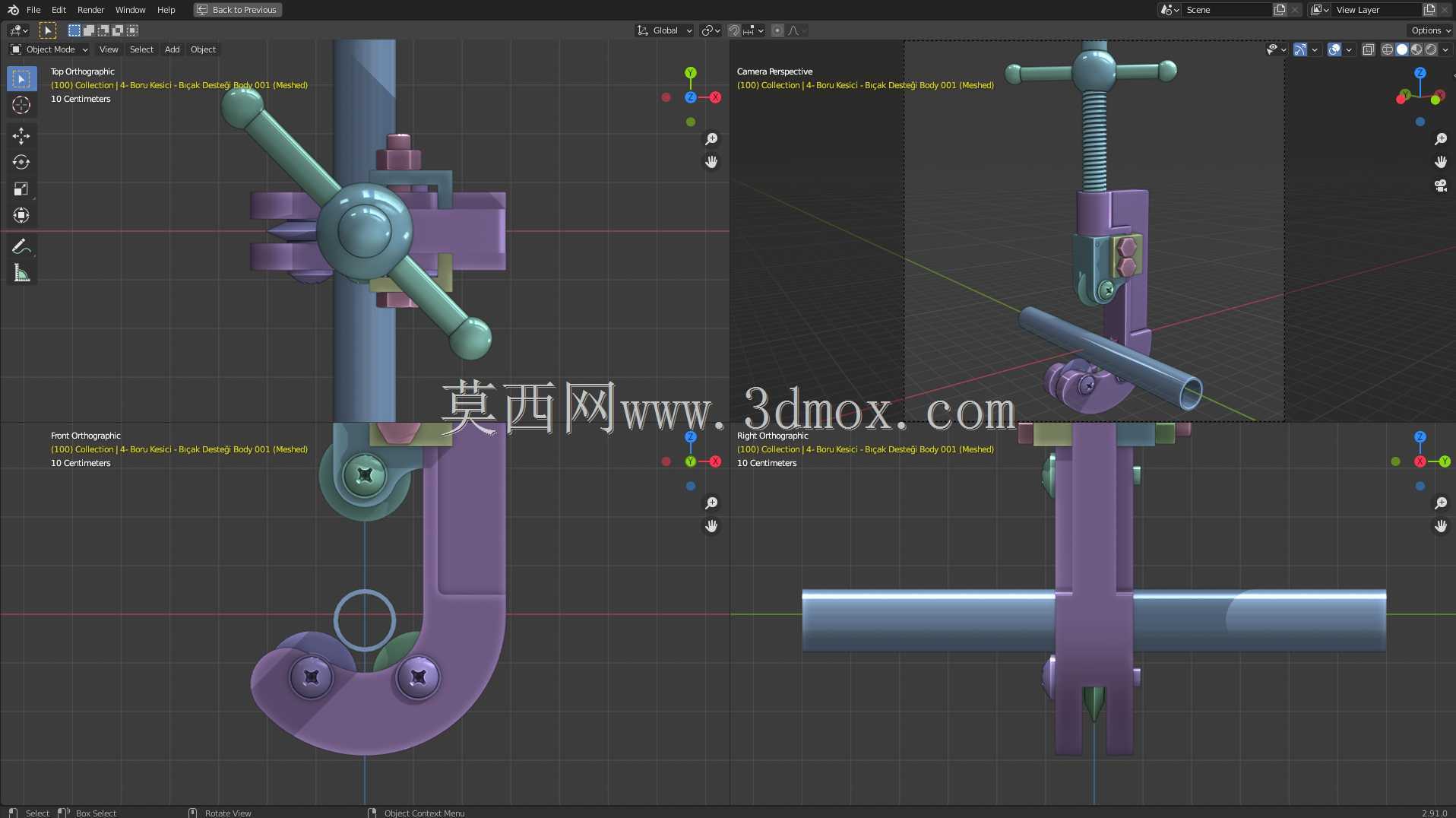Click the Back to Previous button
The height and width of the screenshot is (818, 1456).
[238, 10]
